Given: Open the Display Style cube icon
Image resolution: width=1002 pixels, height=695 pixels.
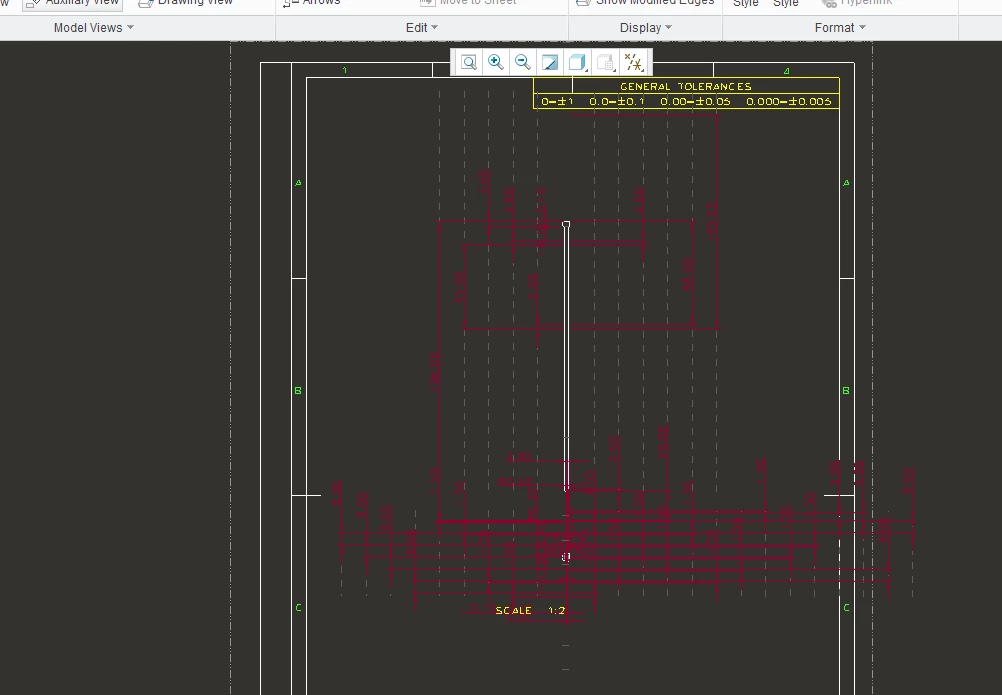Looking at the screenshot, I should coord(577,62).
